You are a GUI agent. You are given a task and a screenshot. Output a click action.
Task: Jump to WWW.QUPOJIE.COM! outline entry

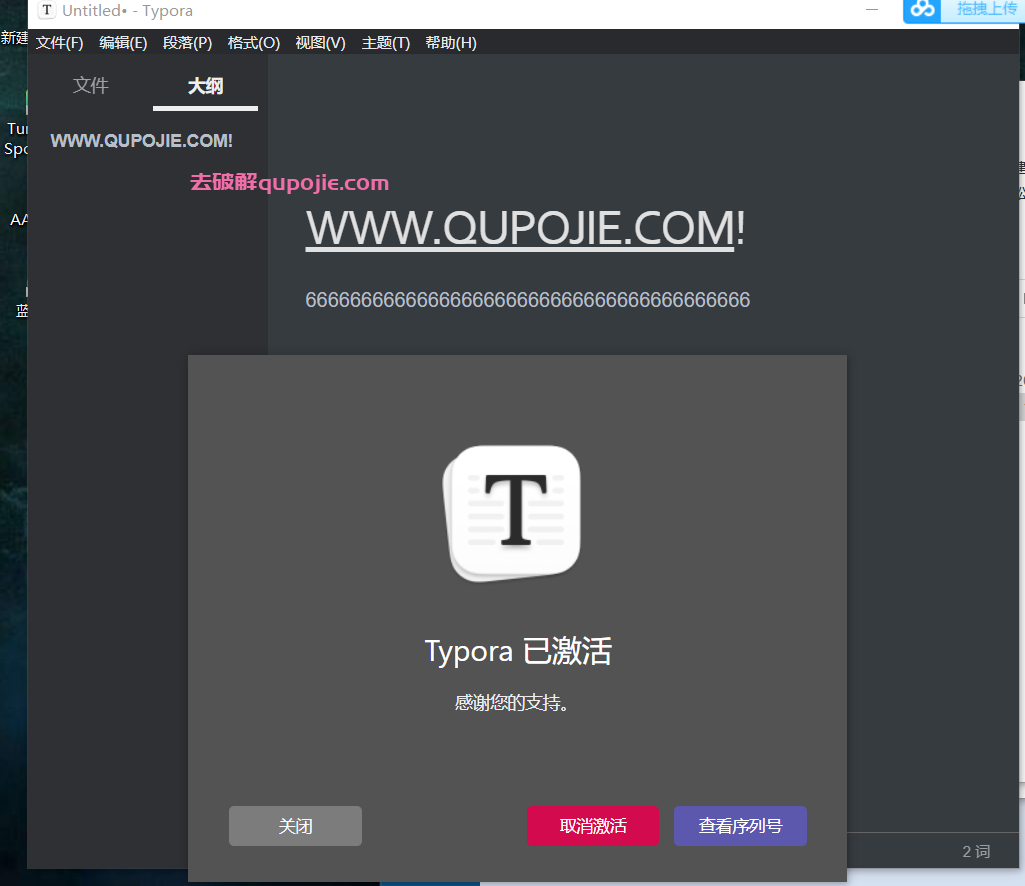[x=142, y=141]
